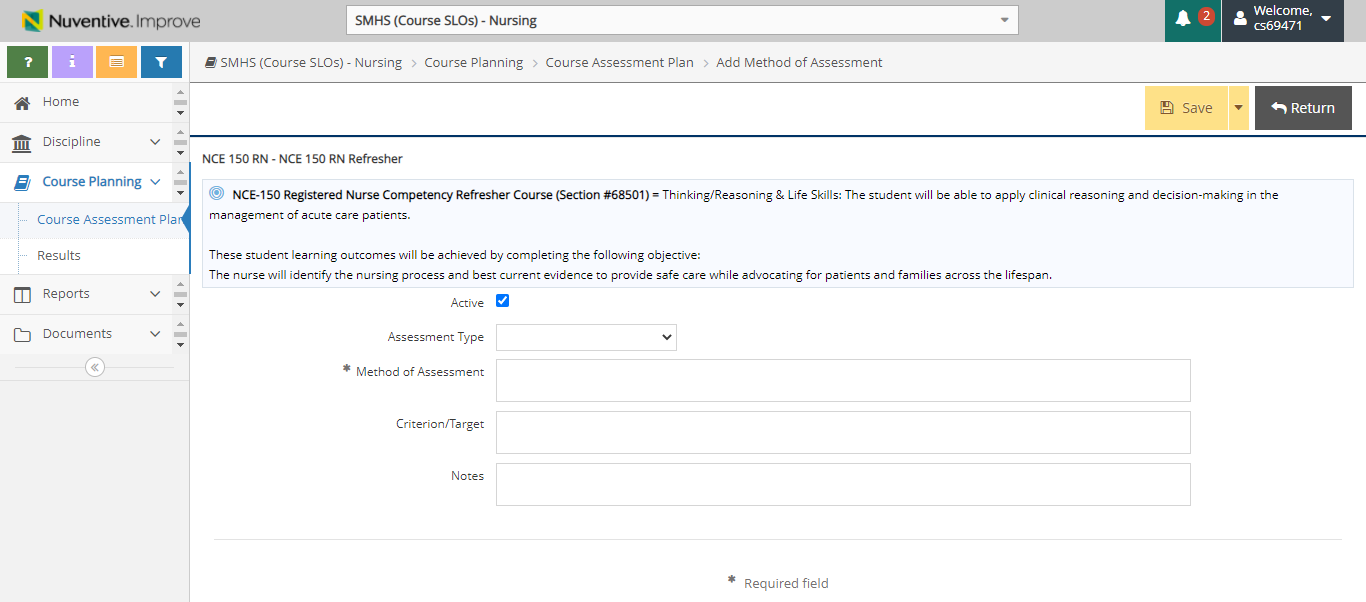Click the target icon beside NCE-150 outcome
The width and height of the screenshot is (1366, 602).
tap(217, 194)
